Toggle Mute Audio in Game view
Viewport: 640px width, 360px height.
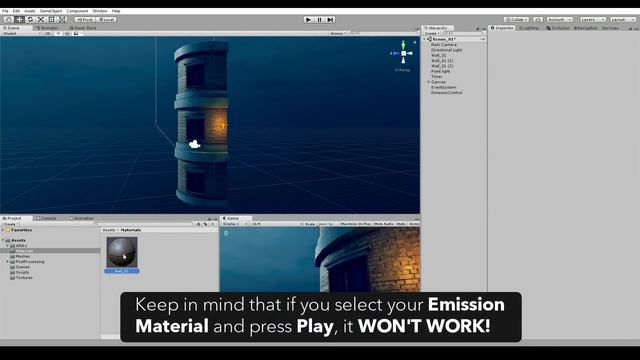pyautogui.click(x=384, y=224)
